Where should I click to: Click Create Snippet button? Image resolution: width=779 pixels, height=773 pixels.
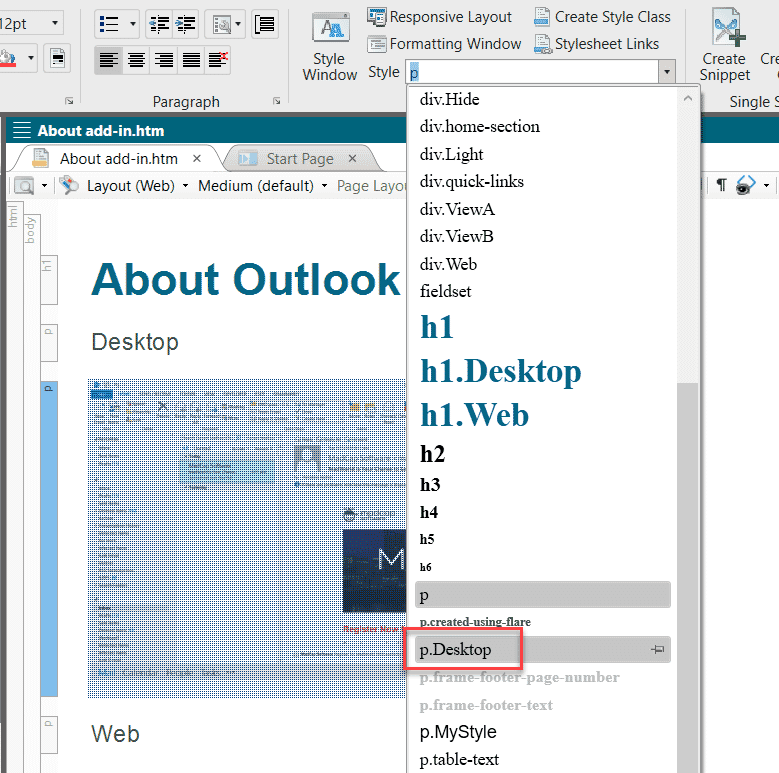[x=725, y=46]
